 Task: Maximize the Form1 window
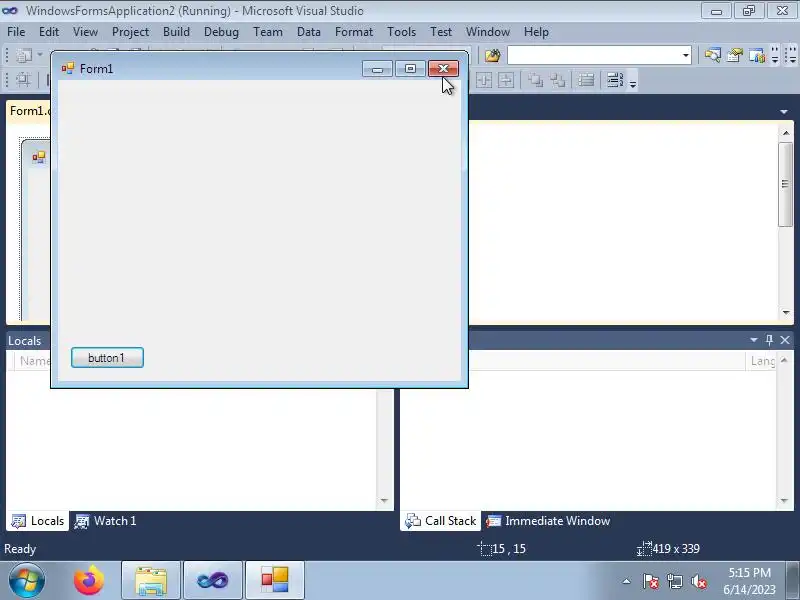click(x=410, y=68)
